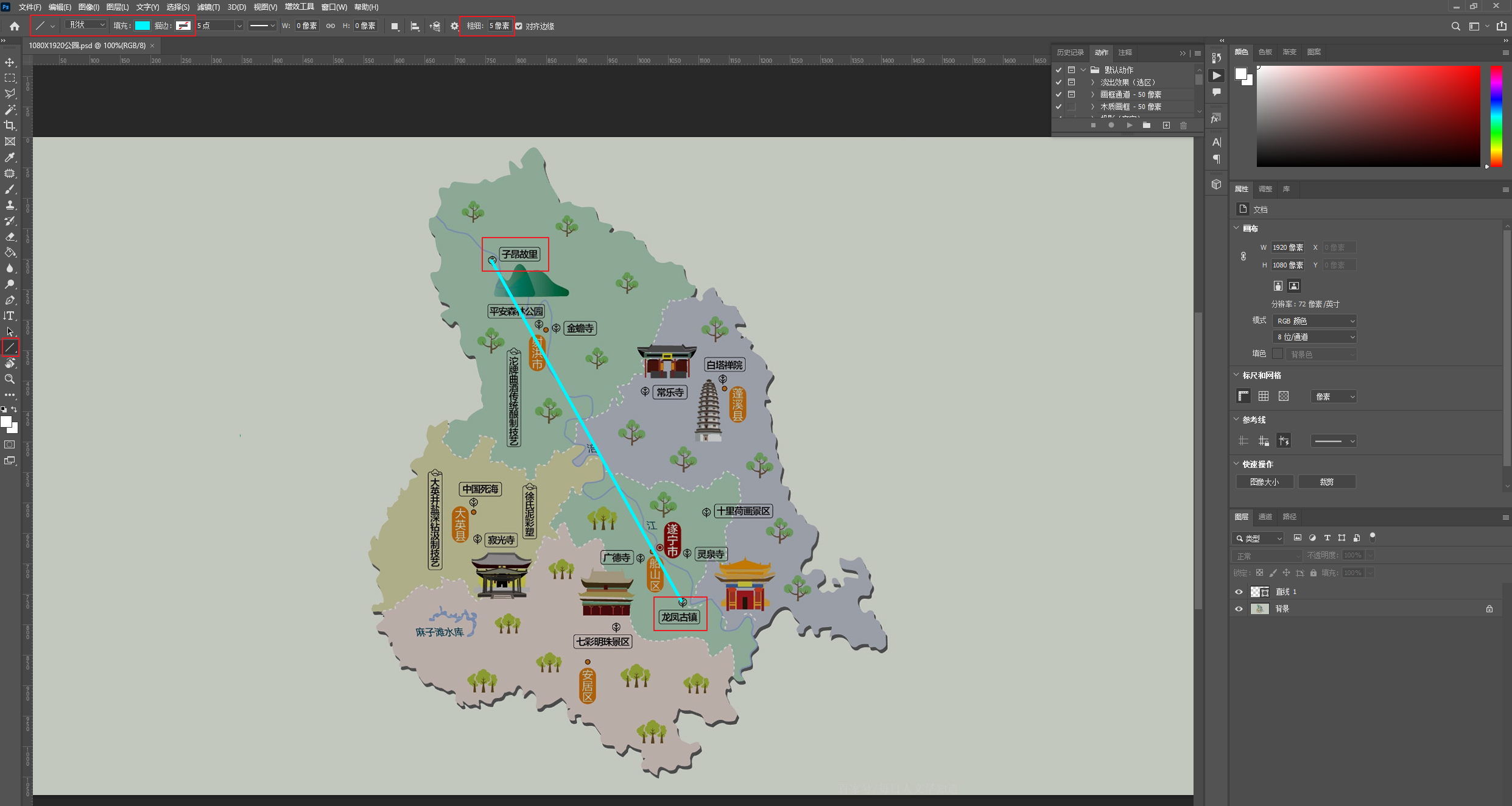Uncheck the 对齐边缘 checkbox
This screenshot has width=1512, height=806.
pyautogui.click(x=519, y=26)
